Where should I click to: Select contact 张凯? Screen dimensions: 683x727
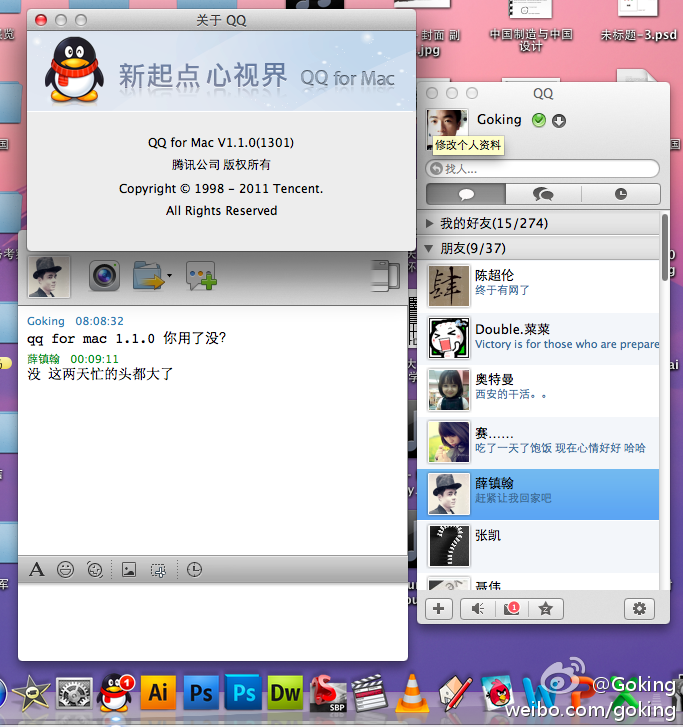click(x=538, y=546)
